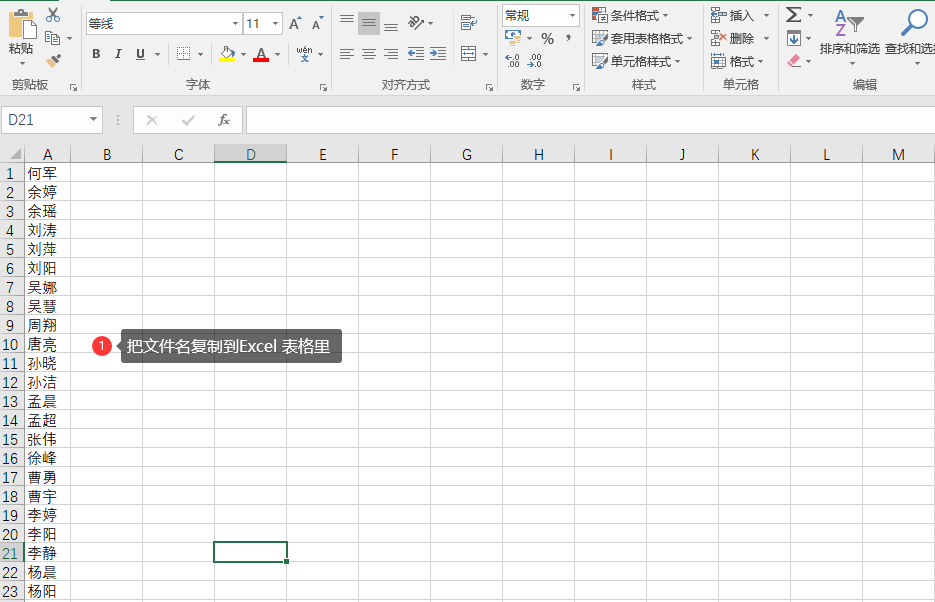935x602 pixels.
Task: Decrease decimal places
Action: [535, 60]
